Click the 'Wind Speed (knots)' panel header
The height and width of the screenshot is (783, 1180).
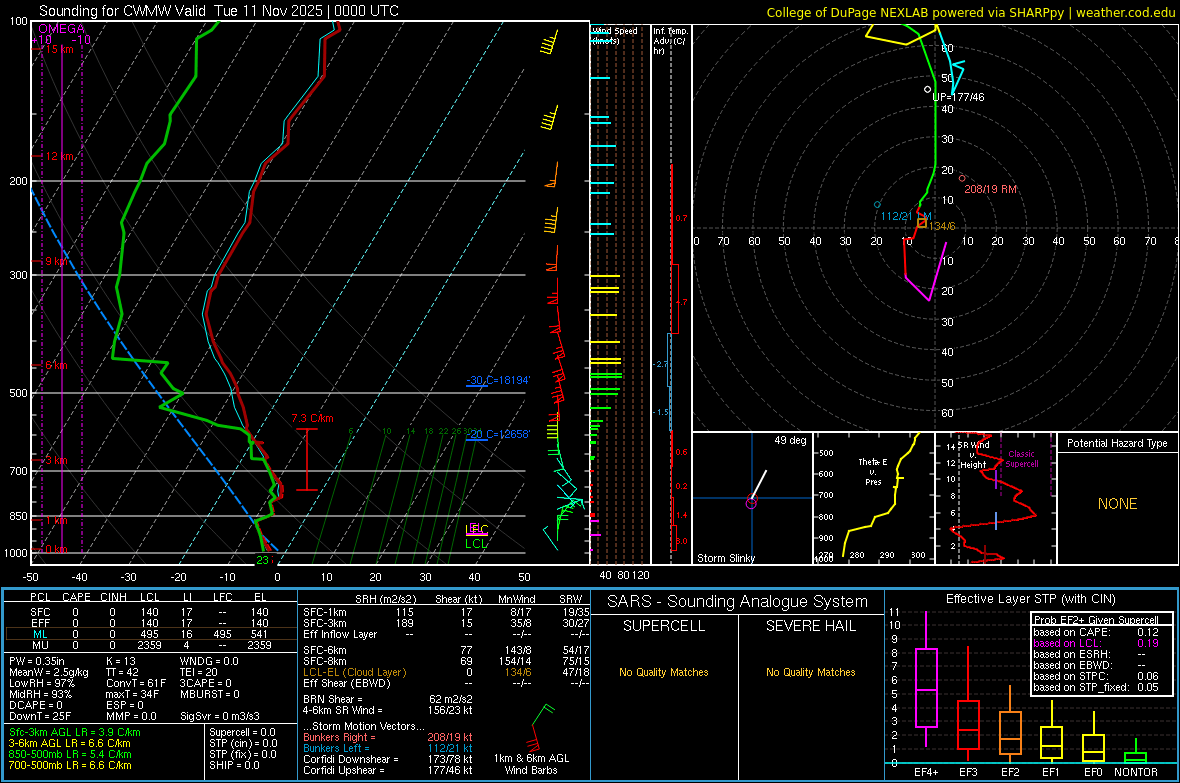pyautogui.click(x=614, y=35)
